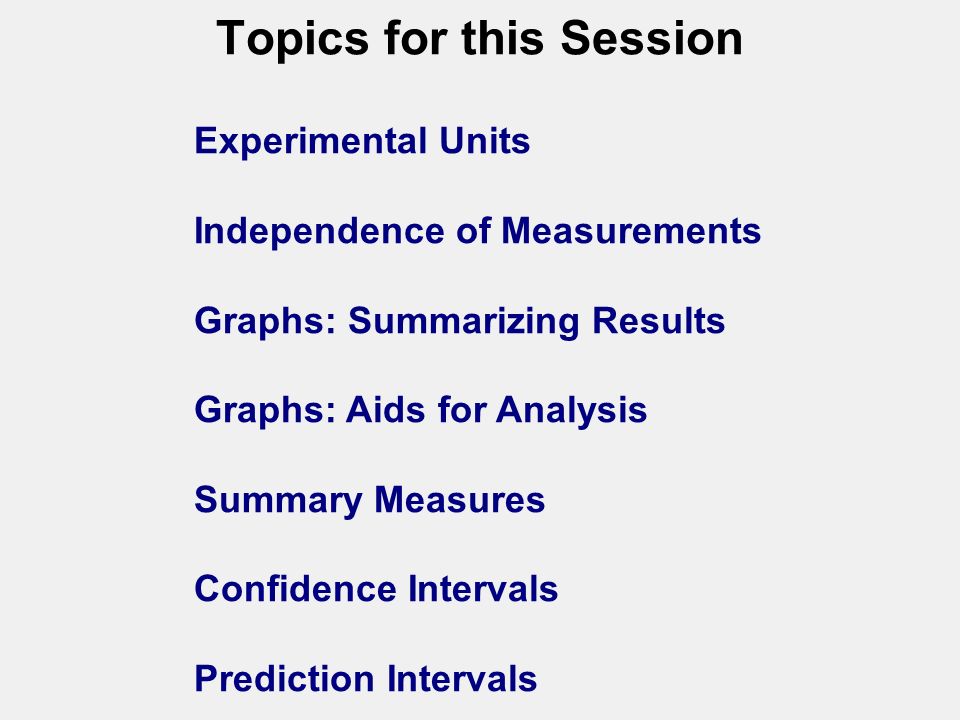Click the word 'Units'
Image resolution: width=960 pixels, height=720 pixels.
(x=484, y=141)
